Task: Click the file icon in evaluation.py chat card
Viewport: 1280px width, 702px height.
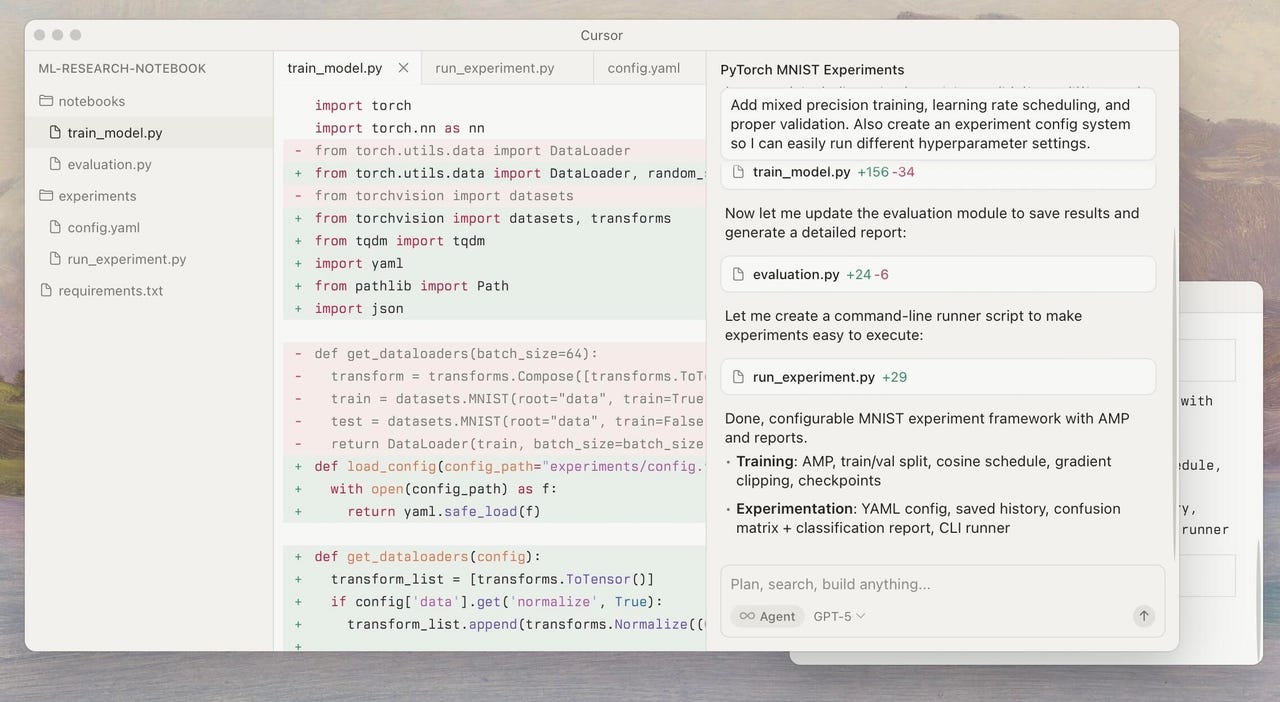Action: click(x=739, y=274)
